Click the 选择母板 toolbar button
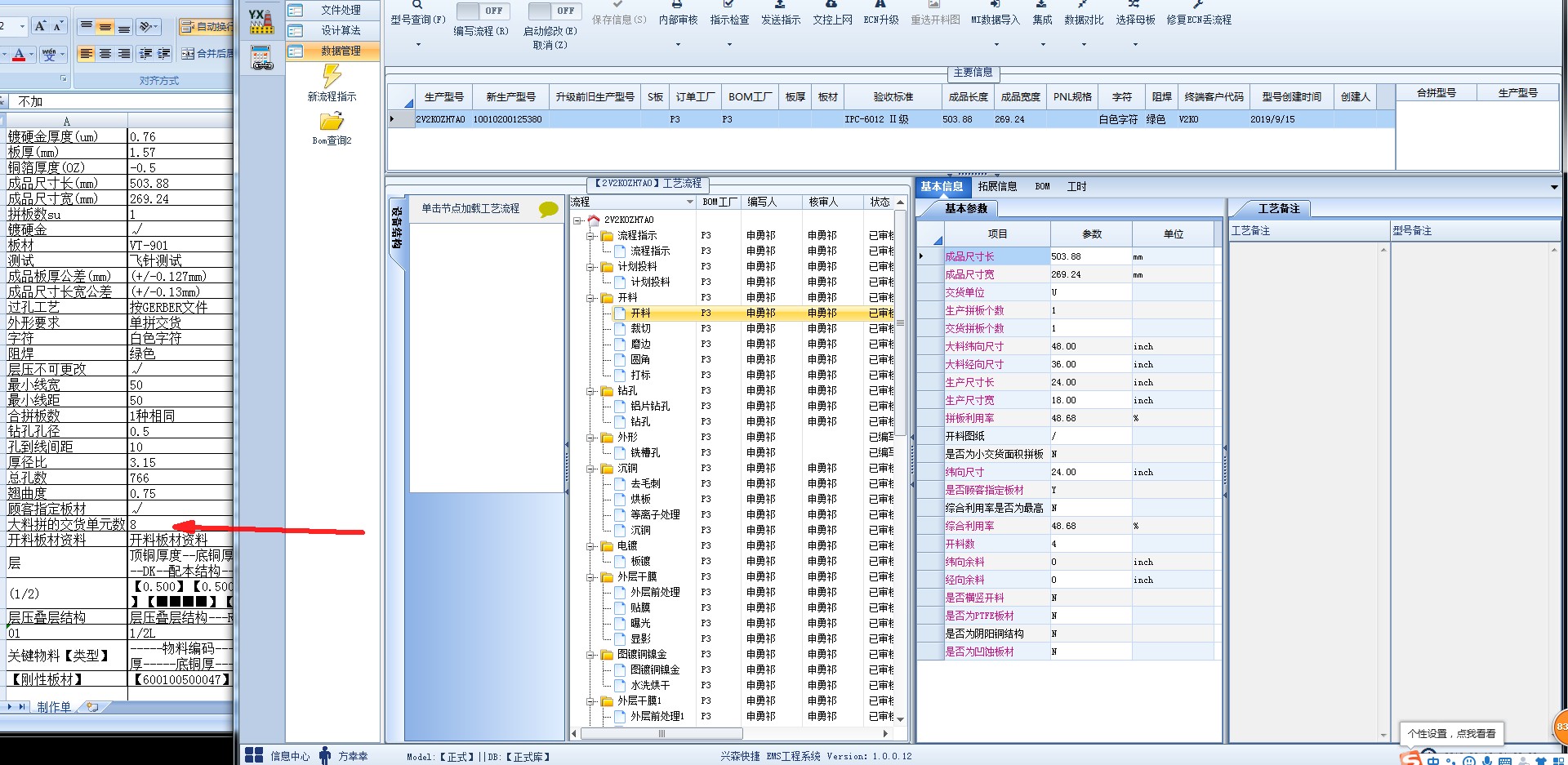1568x765 pixels. tap(1135, 14)
